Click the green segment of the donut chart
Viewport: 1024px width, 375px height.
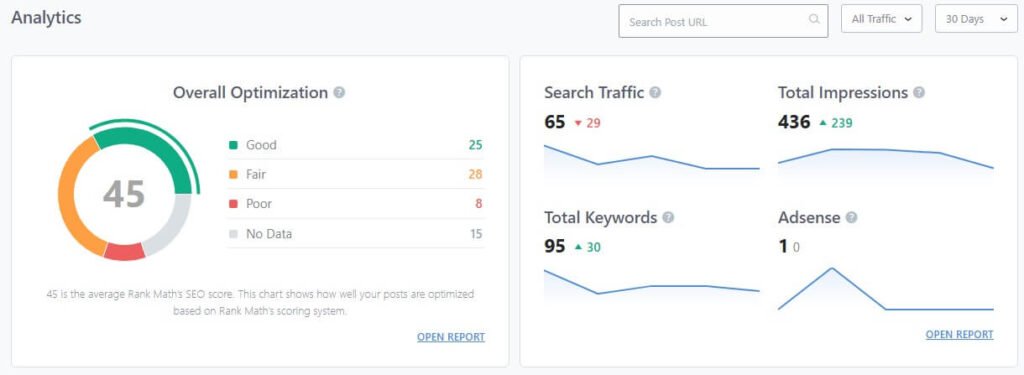[157, 147]
